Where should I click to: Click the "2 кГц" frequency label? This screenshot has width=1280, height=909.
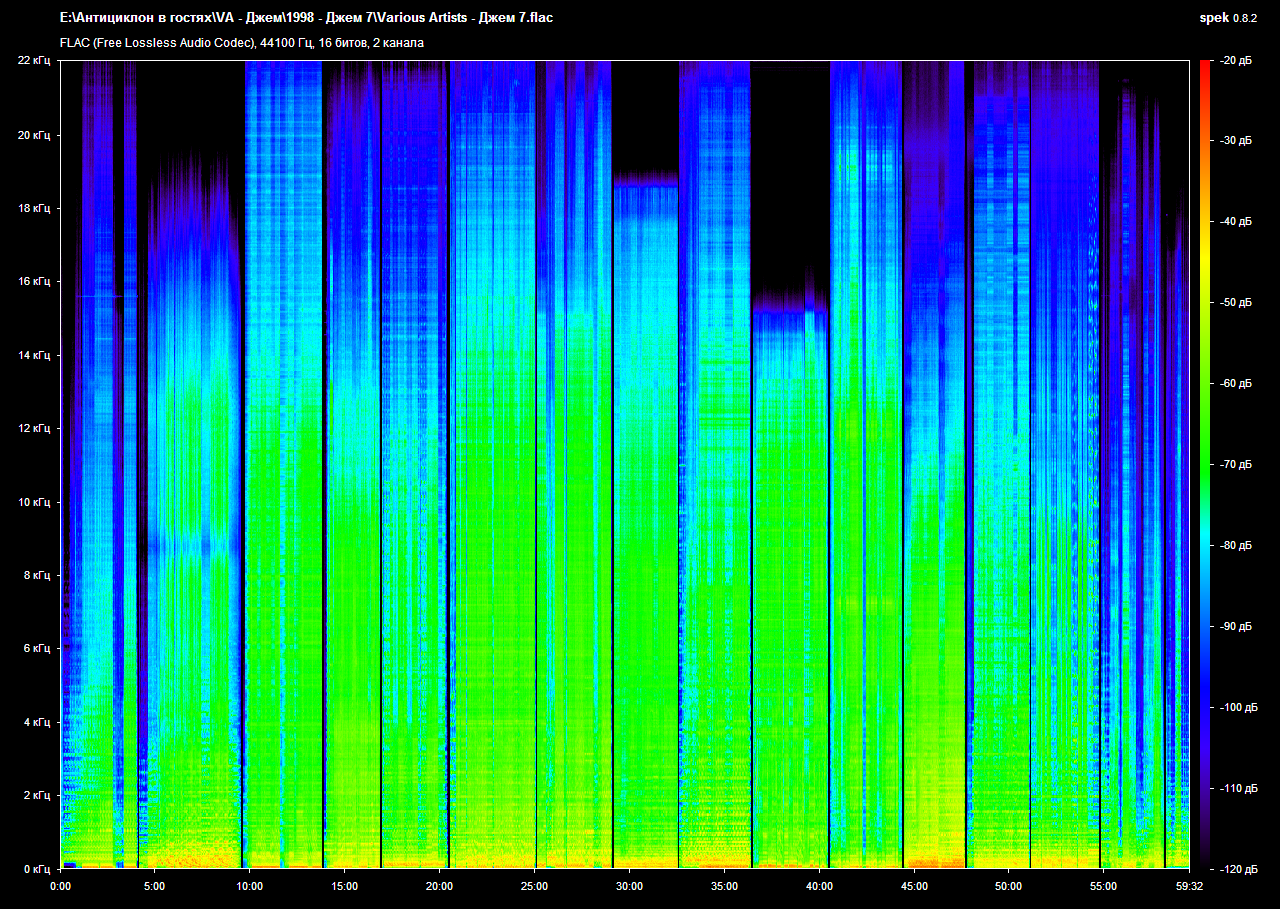point(37,796)
